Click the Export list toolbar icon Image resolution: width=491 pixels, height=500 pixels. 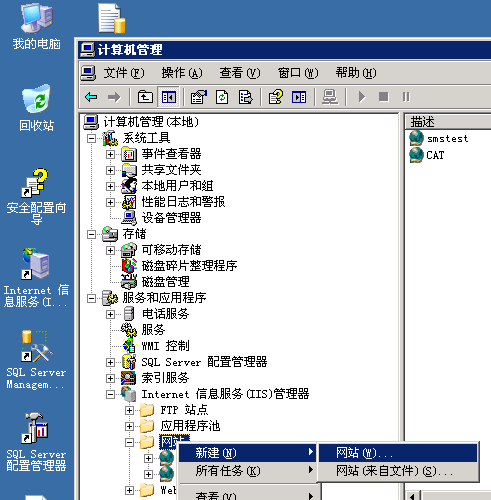[246, 97]
